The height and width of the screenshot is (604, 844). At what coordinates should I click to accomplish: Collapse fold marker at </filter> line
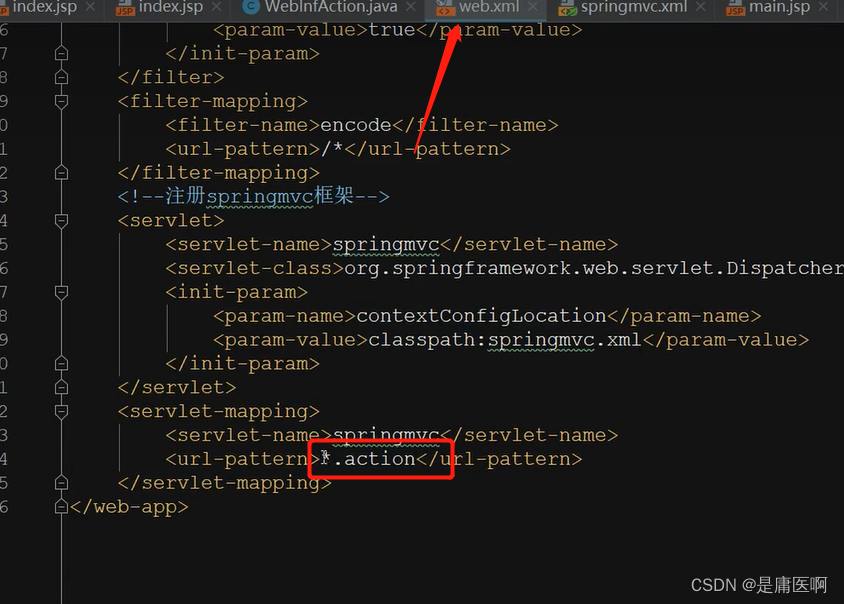pyautogui.click(x=61, y=78)
